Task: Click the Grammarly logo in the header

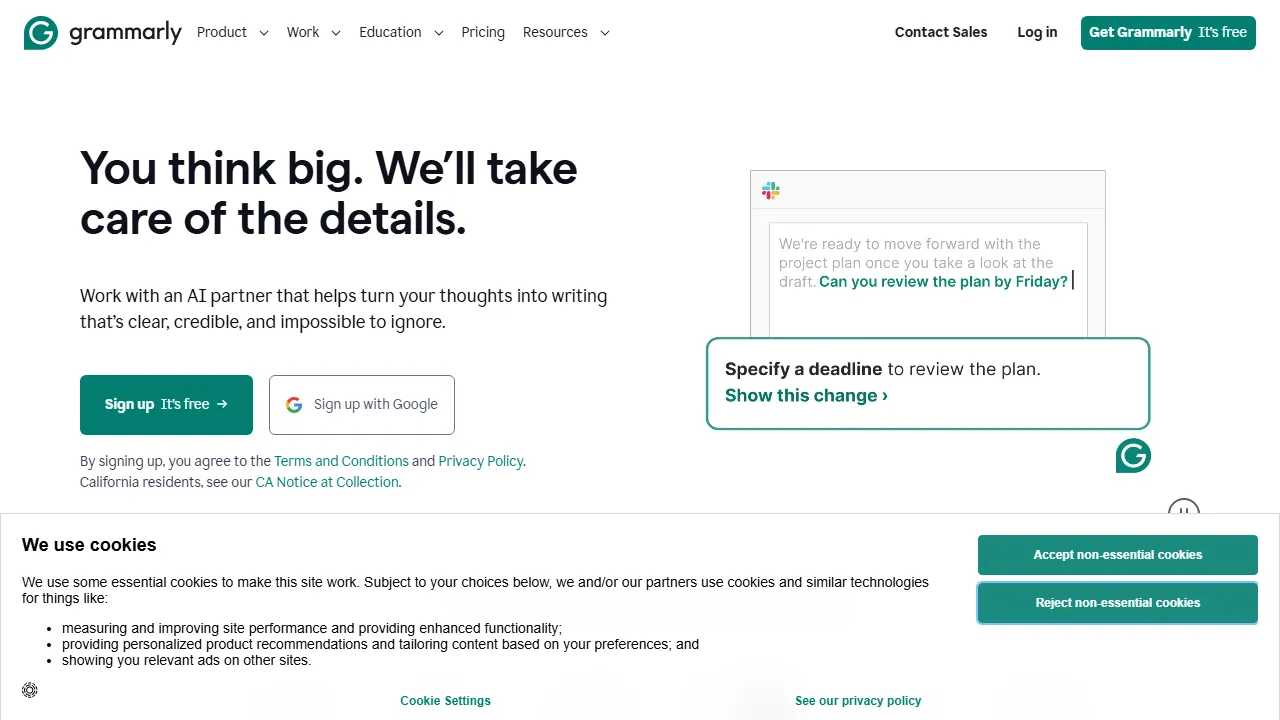Action: click(x=102, y=32)
